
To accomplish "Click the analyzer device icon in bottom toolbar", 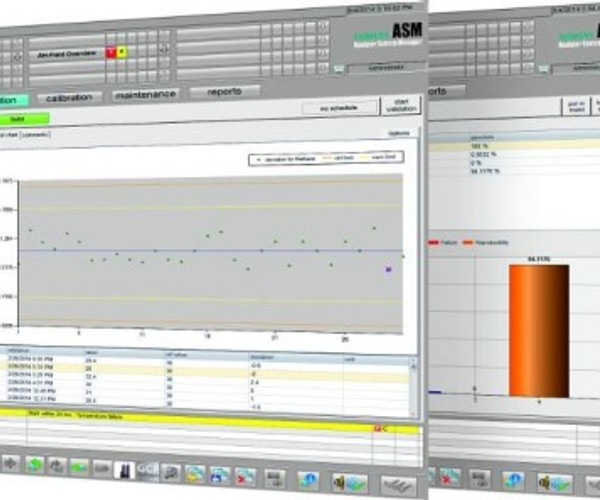I will point(123,470).
